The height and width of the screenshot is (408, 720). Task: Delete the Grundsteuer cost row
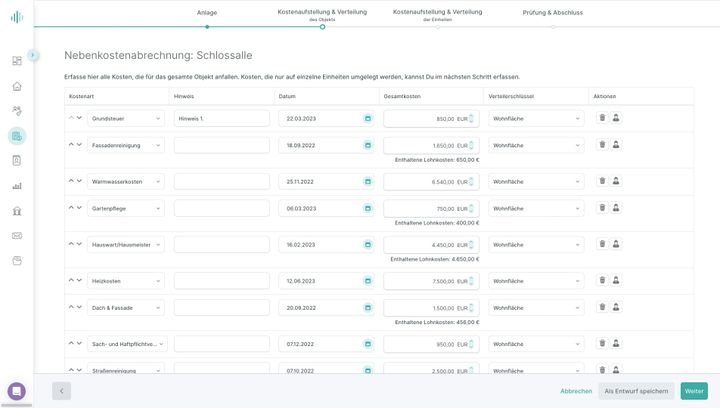(602, 118)
